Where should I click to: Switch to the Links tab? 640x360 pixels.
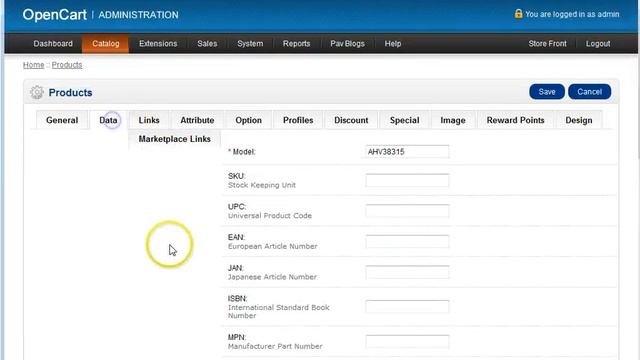pos(149,120)
